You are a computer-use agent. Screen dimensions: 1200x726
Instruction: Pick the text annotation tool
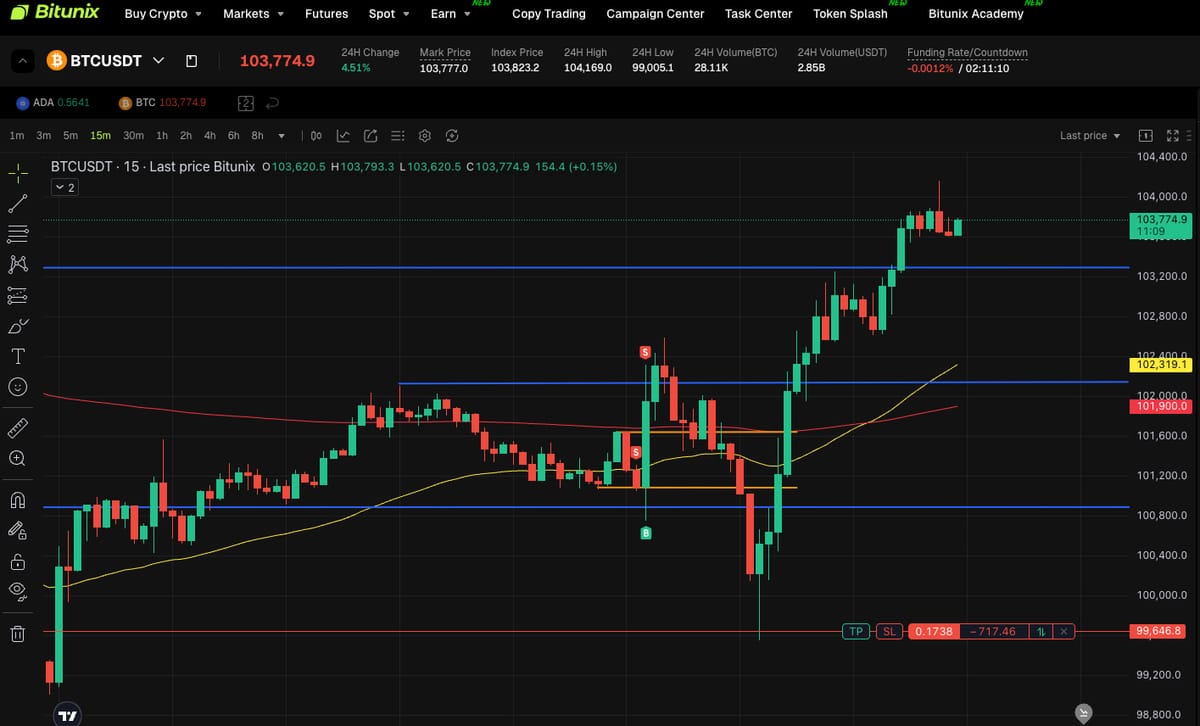(x=18, y=356)
